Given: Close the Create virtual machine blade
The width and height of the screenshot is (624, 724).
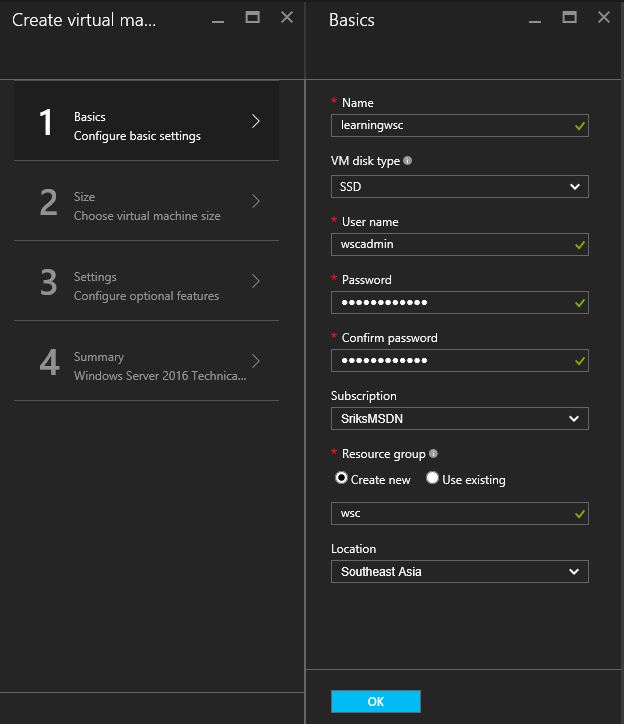Looking at the screenshot, I should [x=287, y=17].
